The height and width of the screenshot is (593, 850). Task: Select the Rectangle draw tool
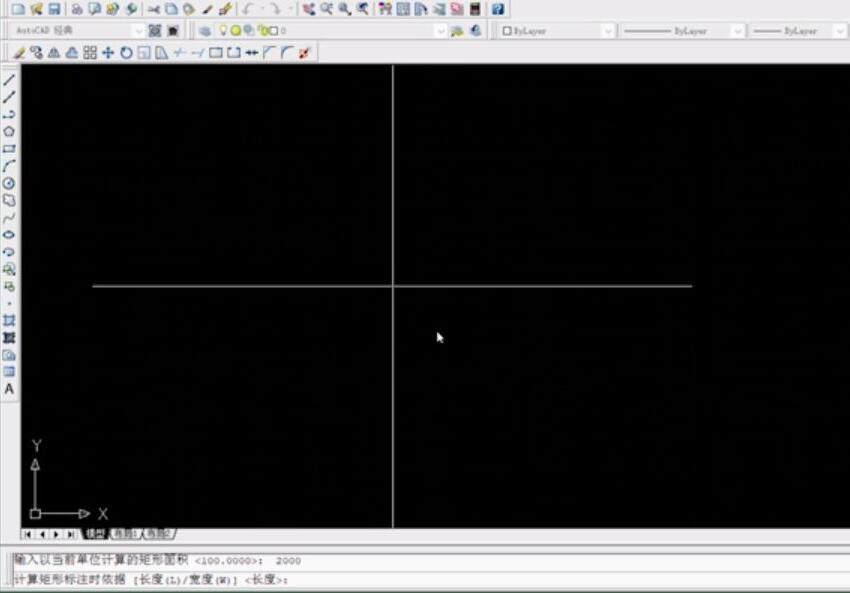9,149
